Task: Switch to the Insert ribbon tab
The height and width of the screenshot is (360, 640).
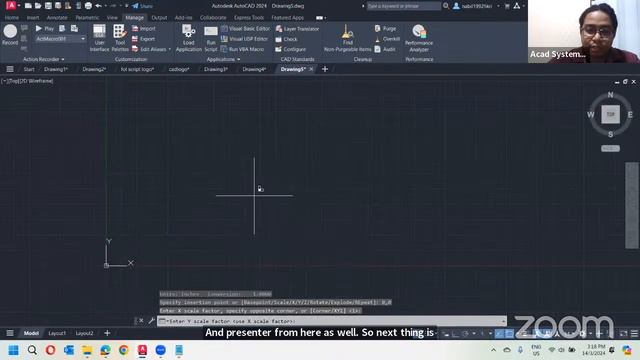Action: tap(33, 18)
